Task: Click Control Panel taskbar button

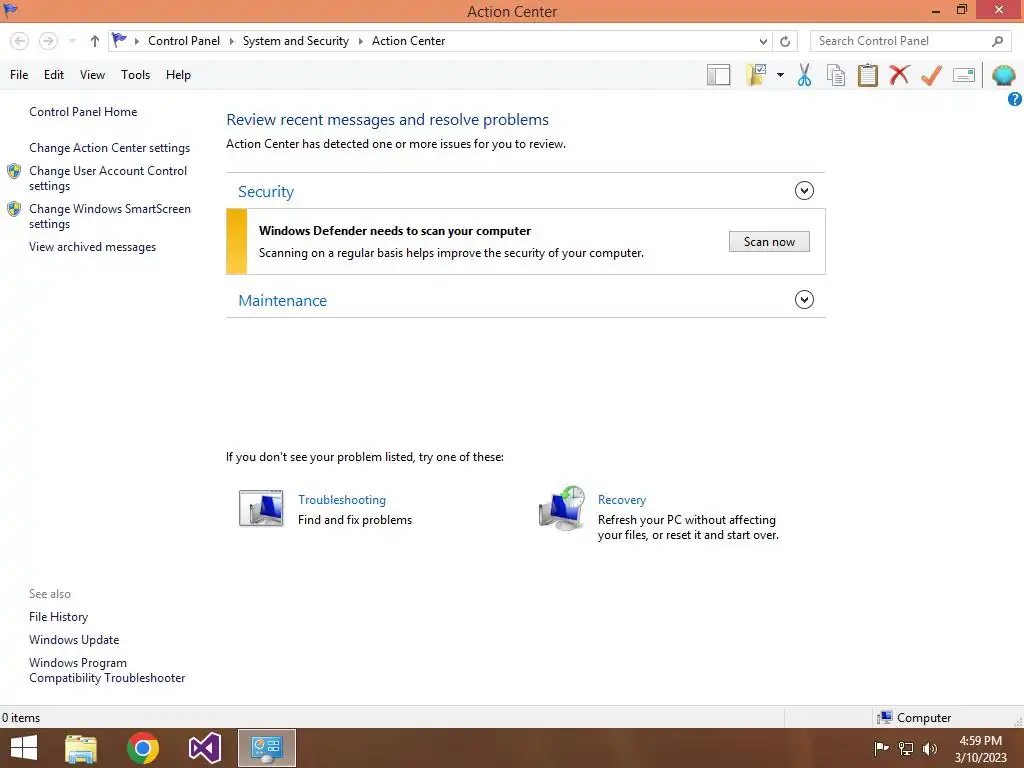Action: [266, 748]
